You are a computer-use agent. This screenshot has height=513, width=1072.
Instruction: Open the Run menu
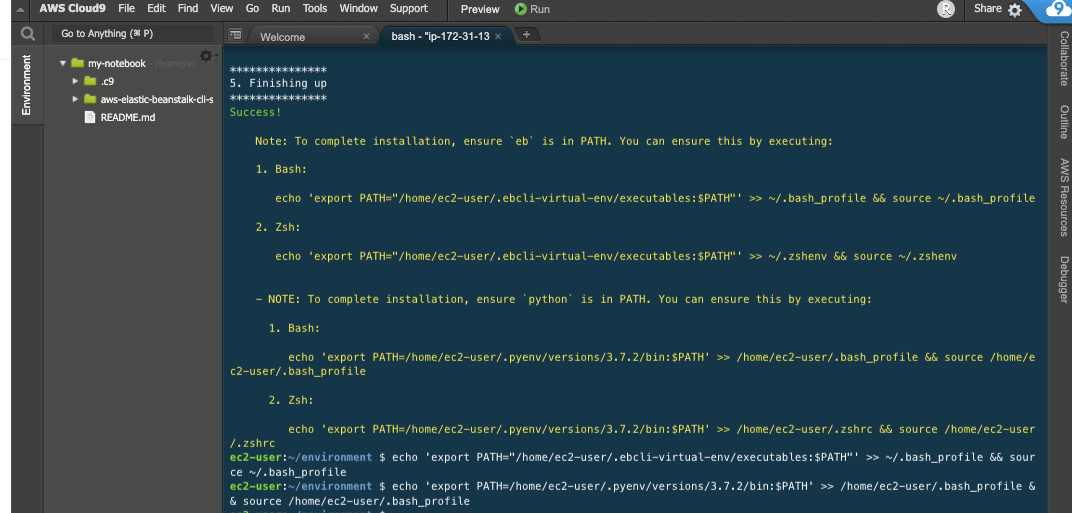280,9
